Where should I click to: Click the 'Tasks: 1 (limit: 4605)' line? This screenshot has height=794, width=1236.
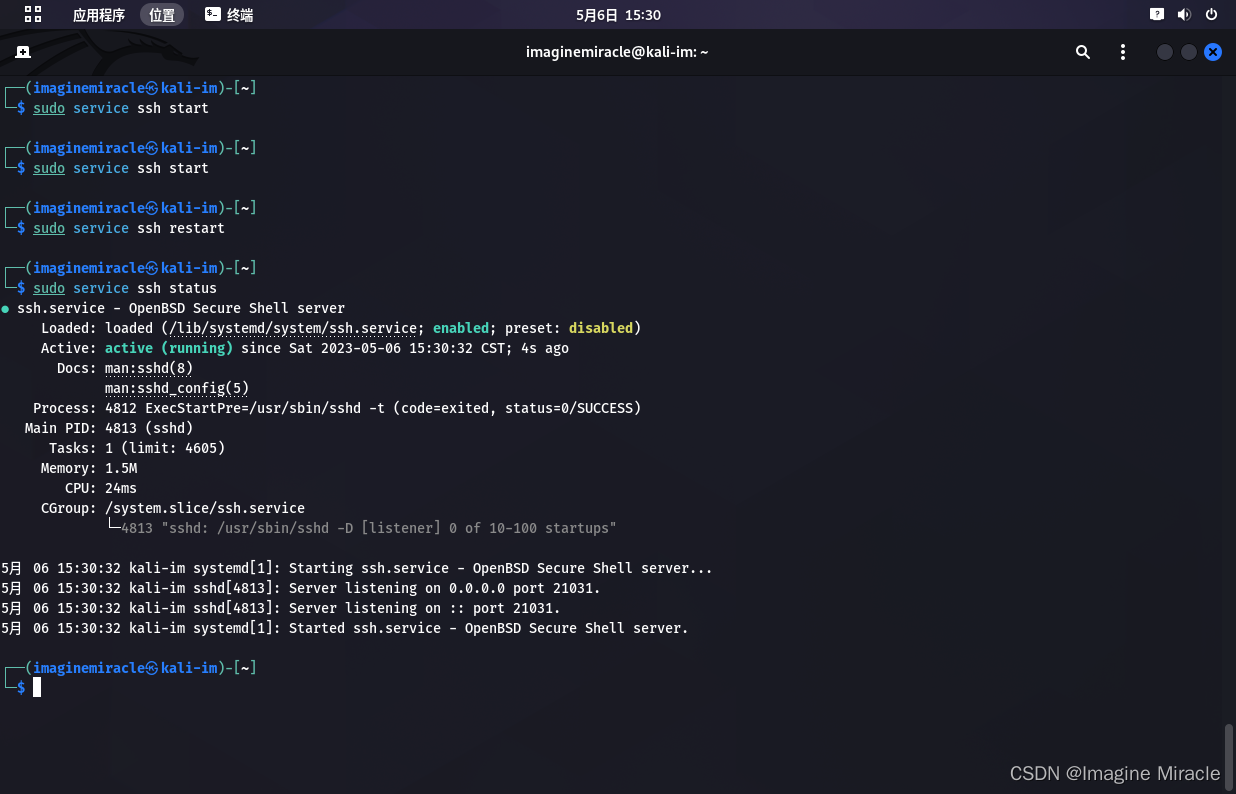[x=137, y=448]
